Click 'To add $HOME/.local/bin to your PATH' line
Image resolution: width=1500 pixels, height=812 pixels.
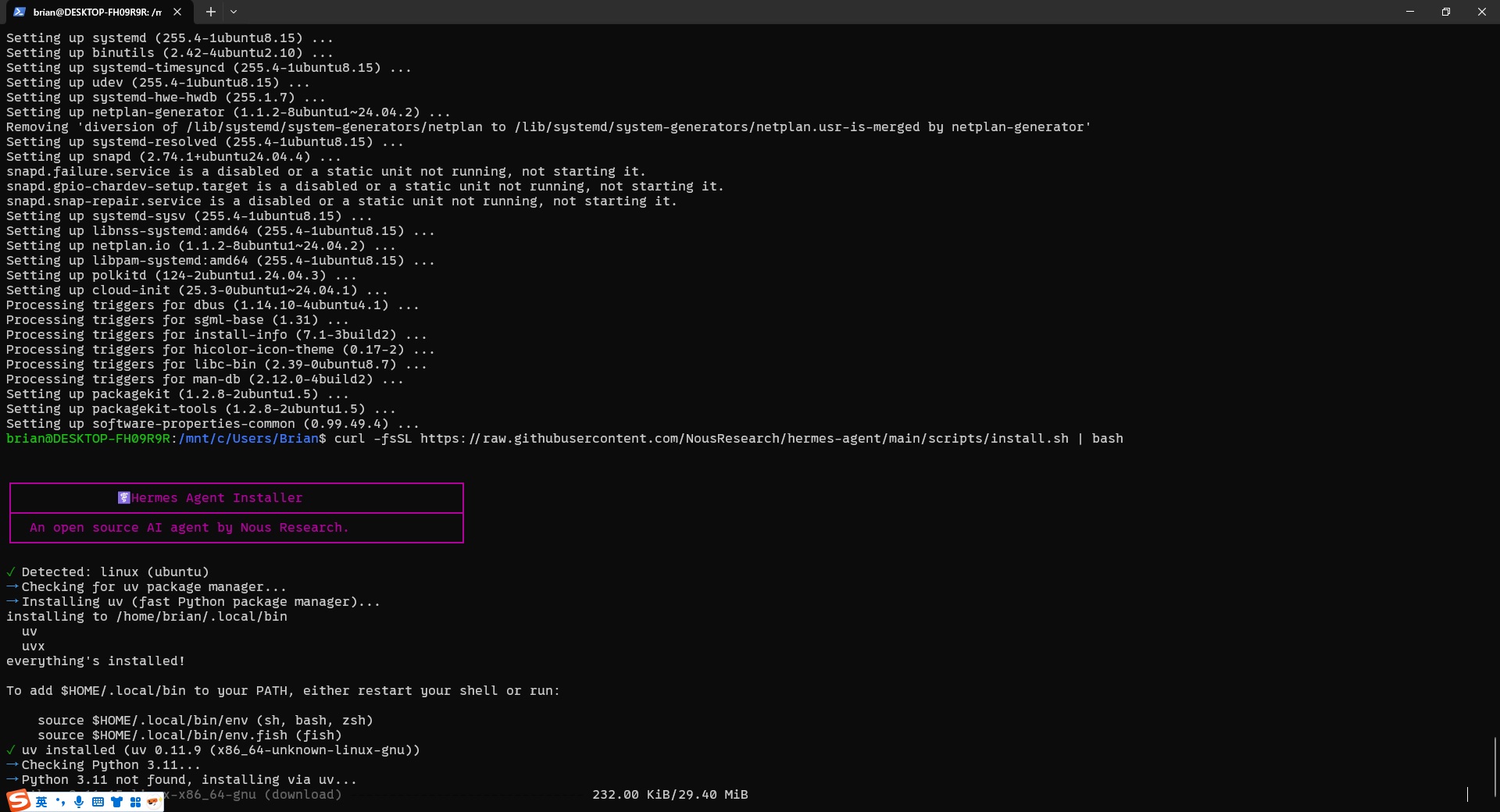coord(284,691)
